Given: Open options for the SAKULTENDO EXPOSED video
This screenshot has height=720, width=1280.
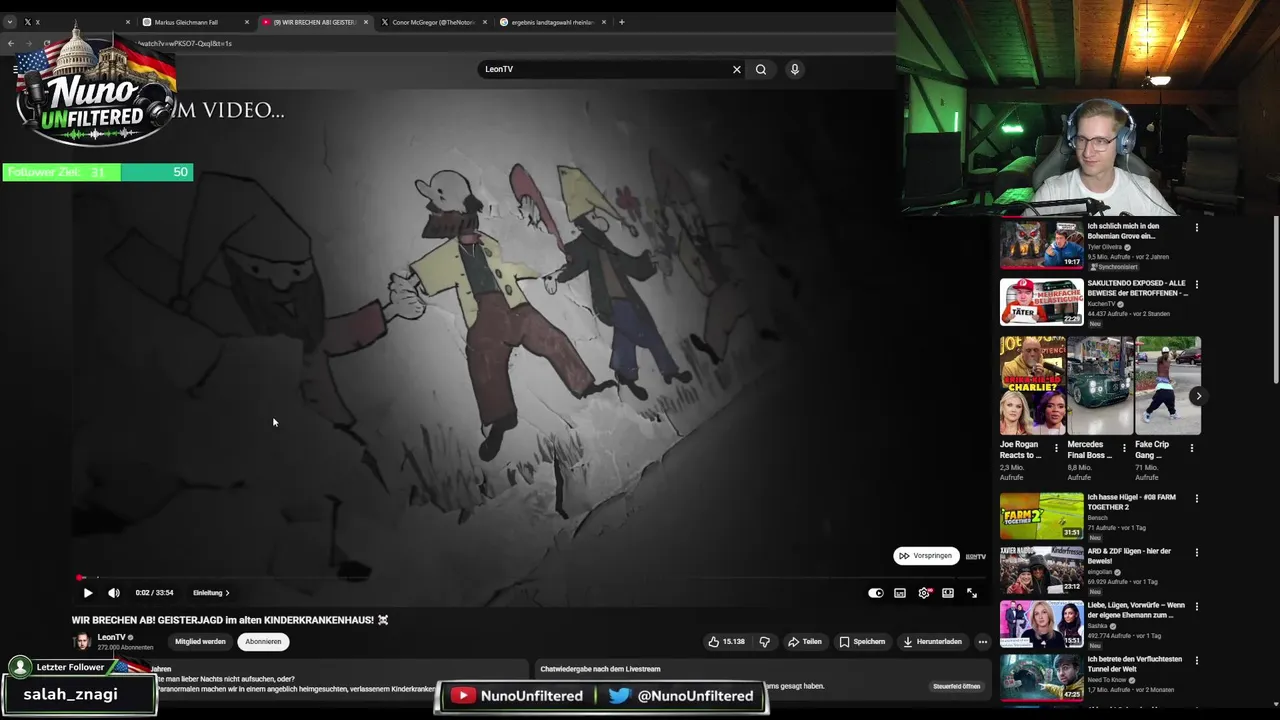Looking at the screenshot, I should pyautogui.click(x=1196, y=285).
